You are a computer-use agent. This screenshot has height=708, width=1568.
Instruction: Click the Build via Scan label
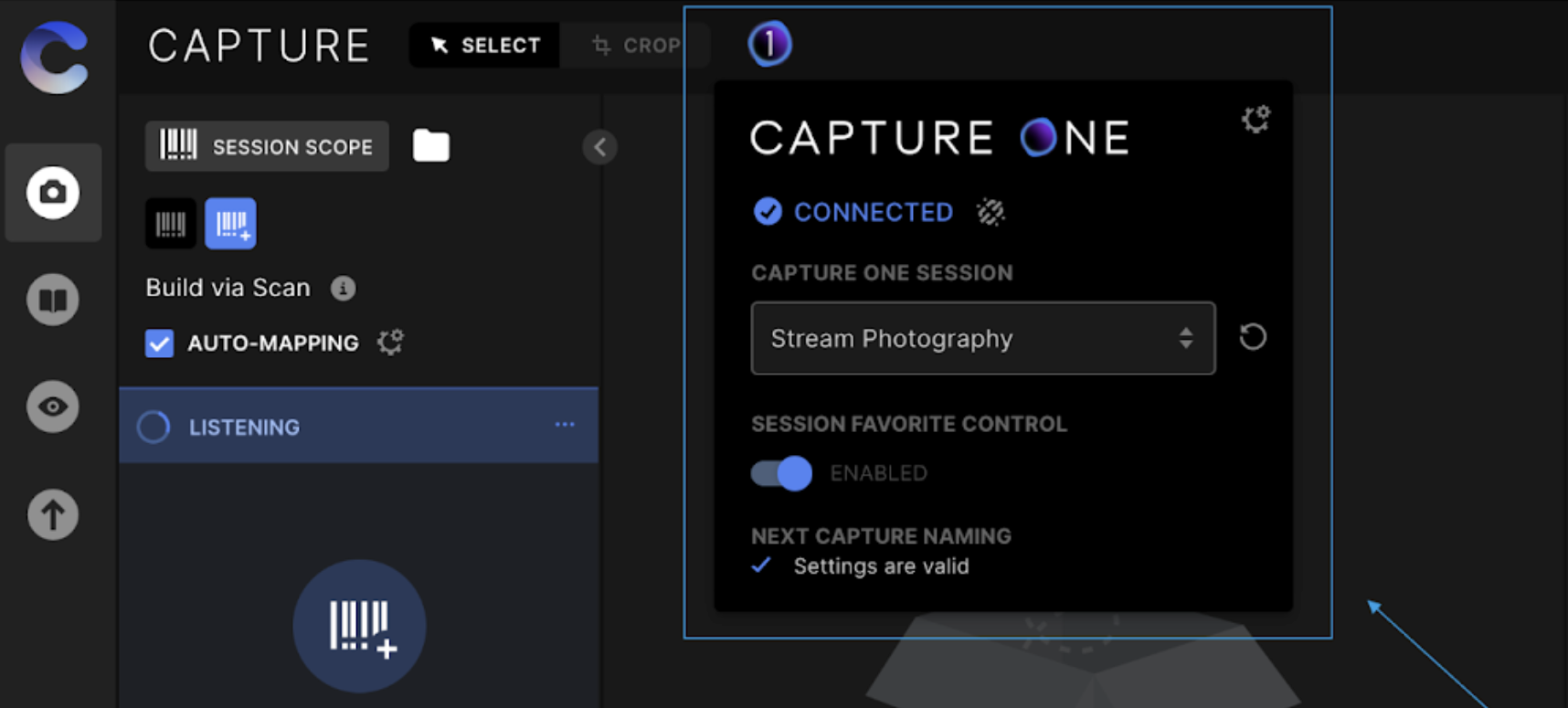[228, 288]
